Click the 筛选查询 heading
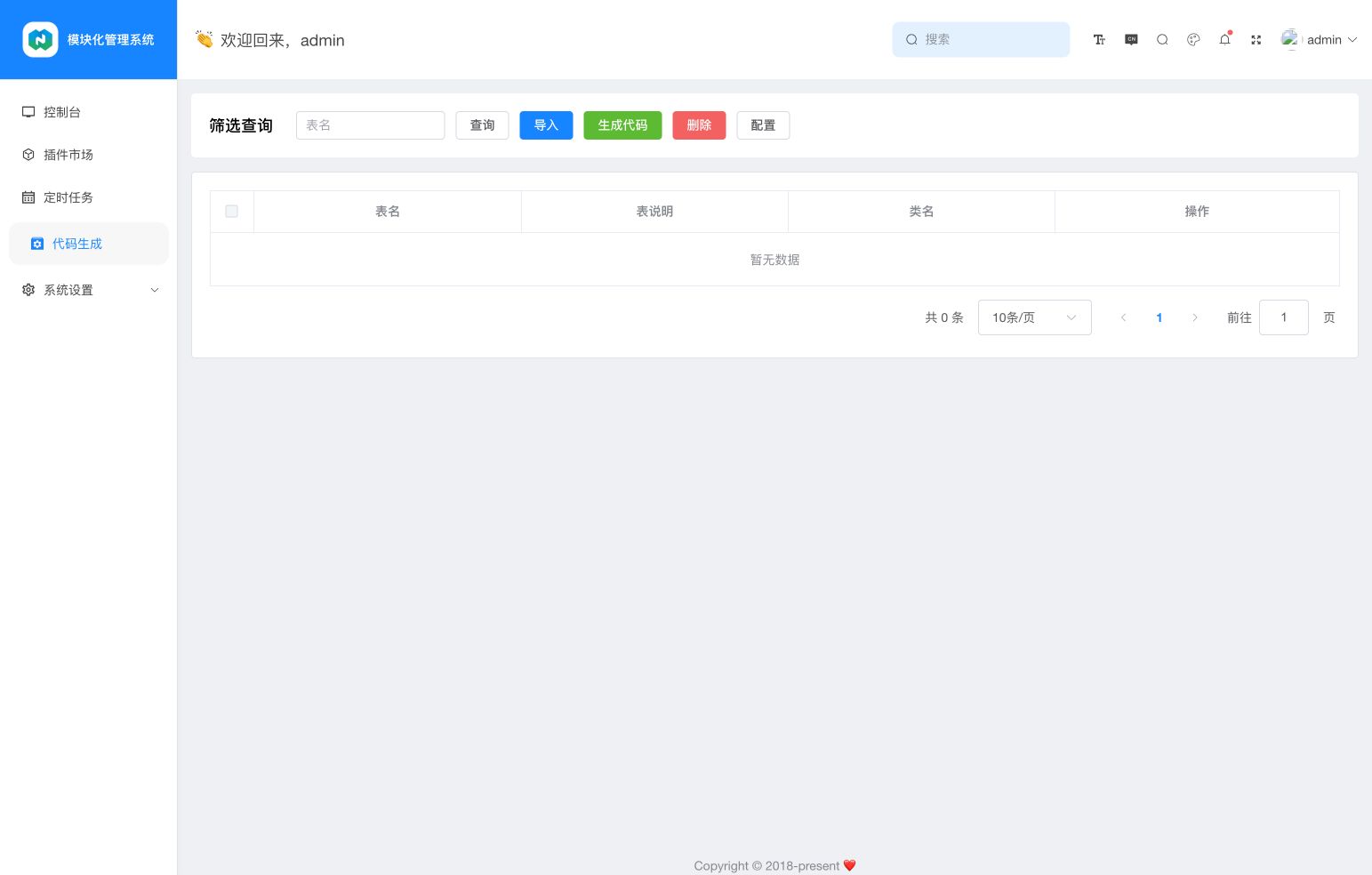Screen dimensions: 1372x875 [241, 125]
